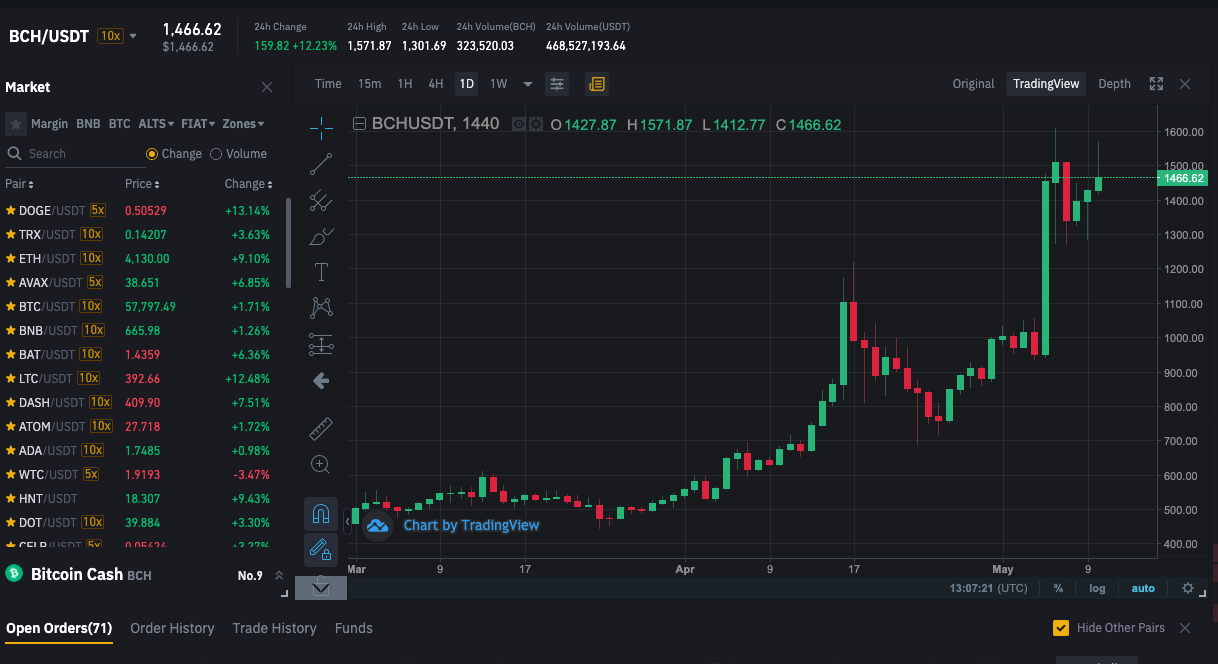Image resolution: width=1218 pixels, height=664 pixels.
Task: Sort market list by Price
Action: click(142, 184)
